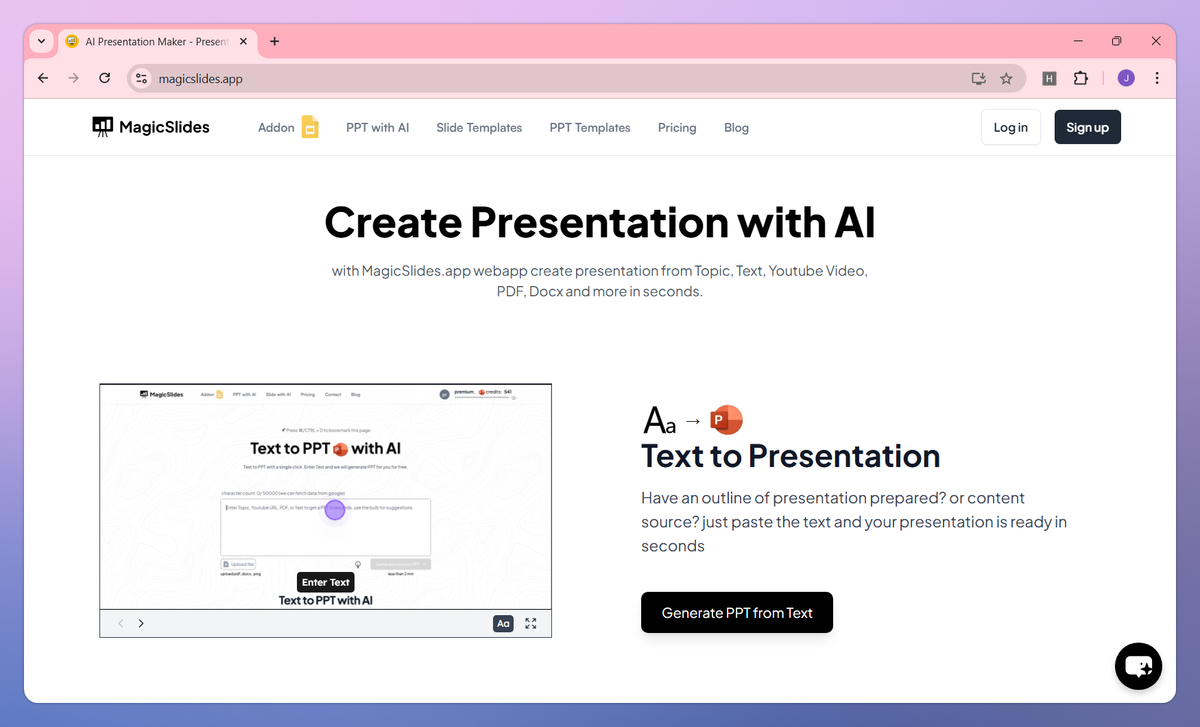Bookmark this page with the star icon

1006,78
